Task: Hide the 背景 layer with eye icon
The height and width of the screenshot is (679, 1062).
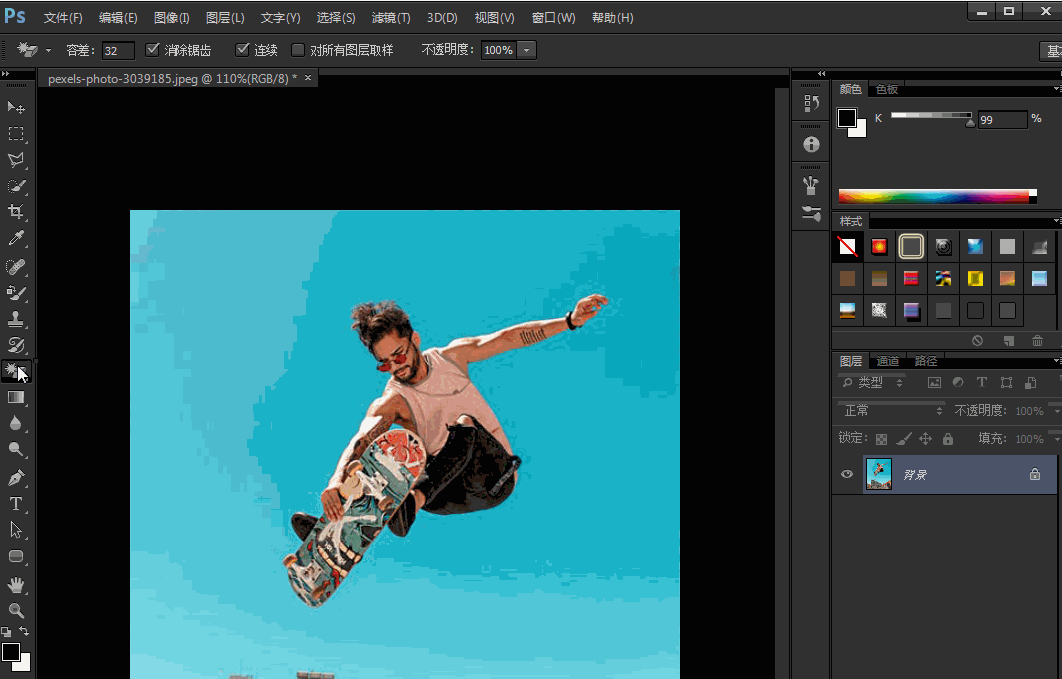Action: [847, 474]
